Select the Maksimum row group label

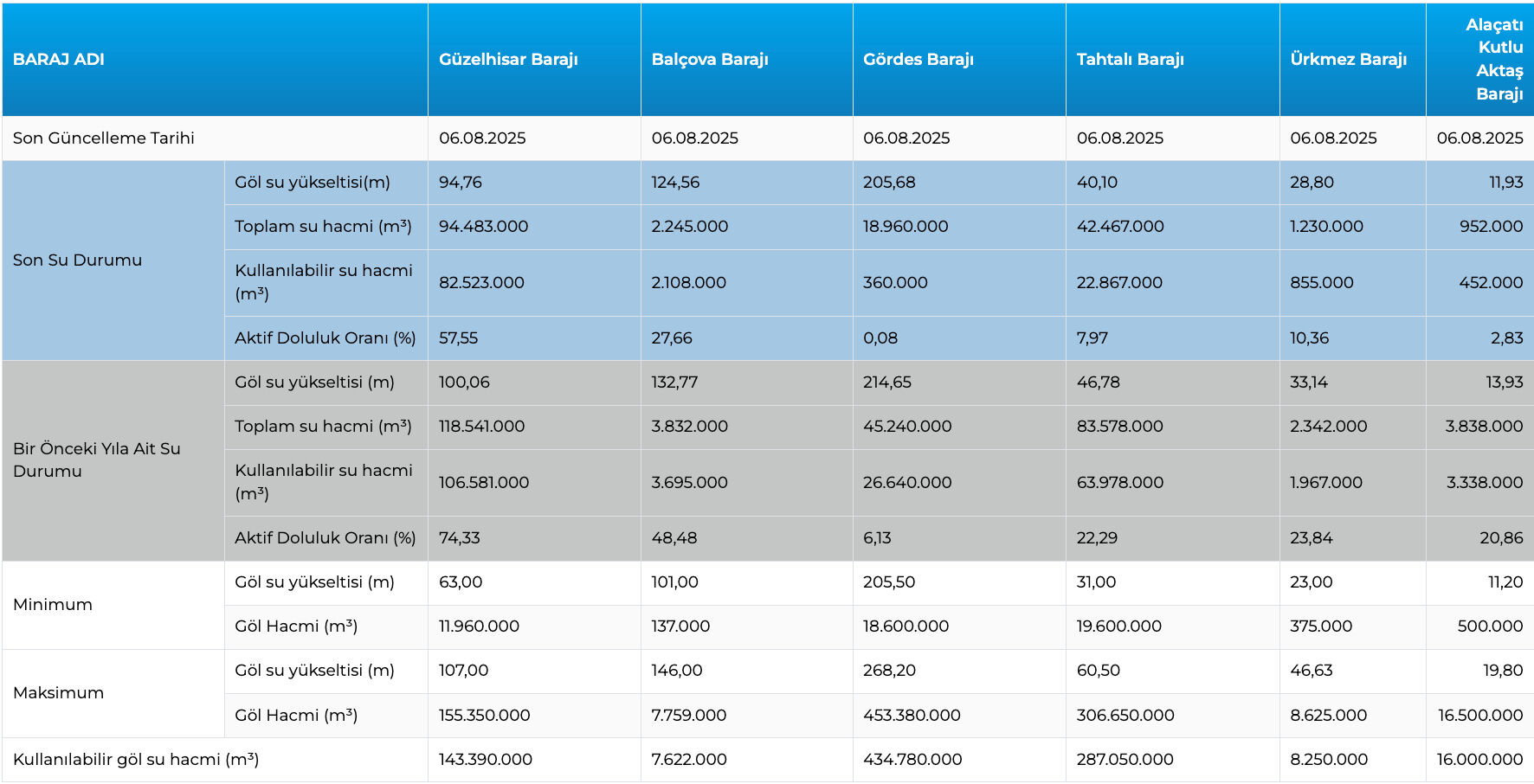59,693
